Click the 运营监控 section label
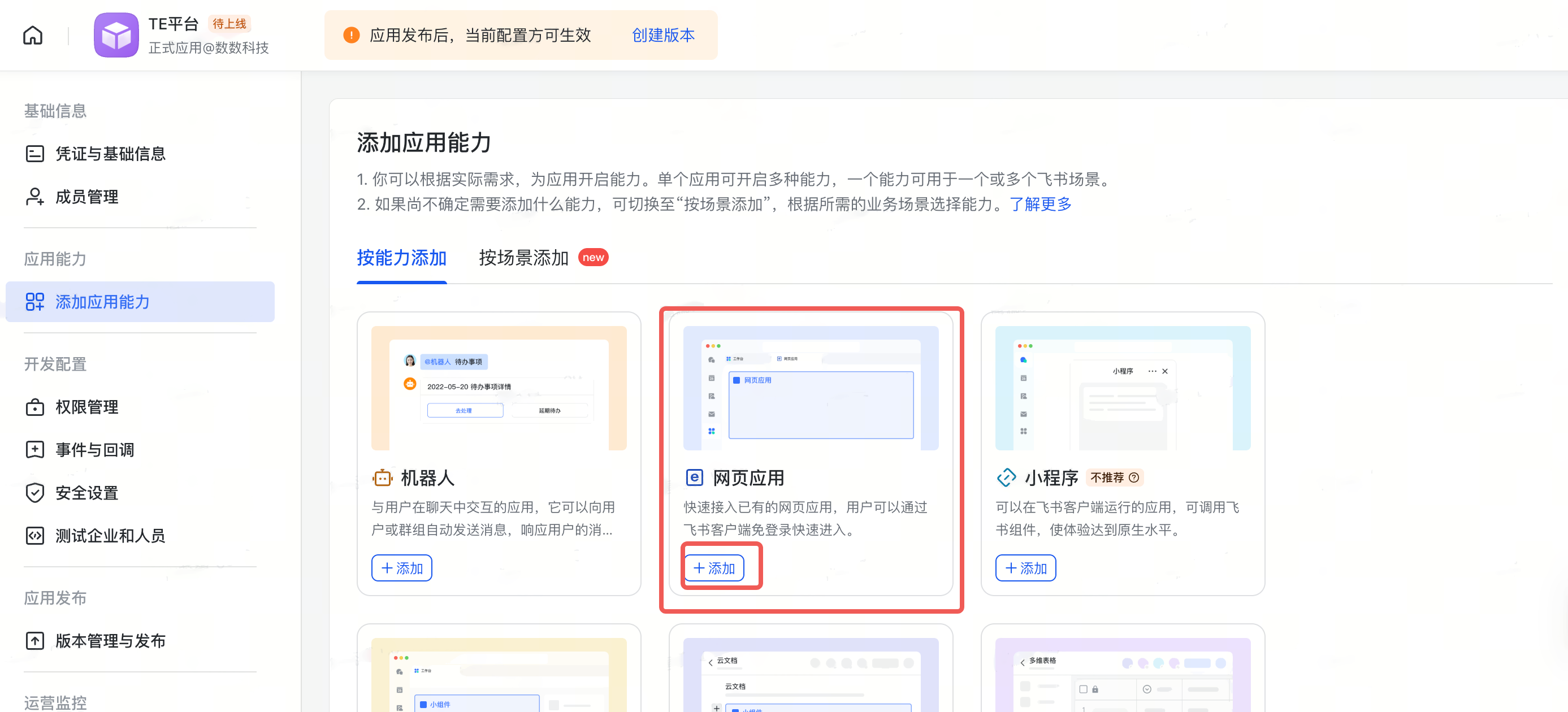Image resolution: width=1568 pixels, height=712 pixels. click(55, 703)
